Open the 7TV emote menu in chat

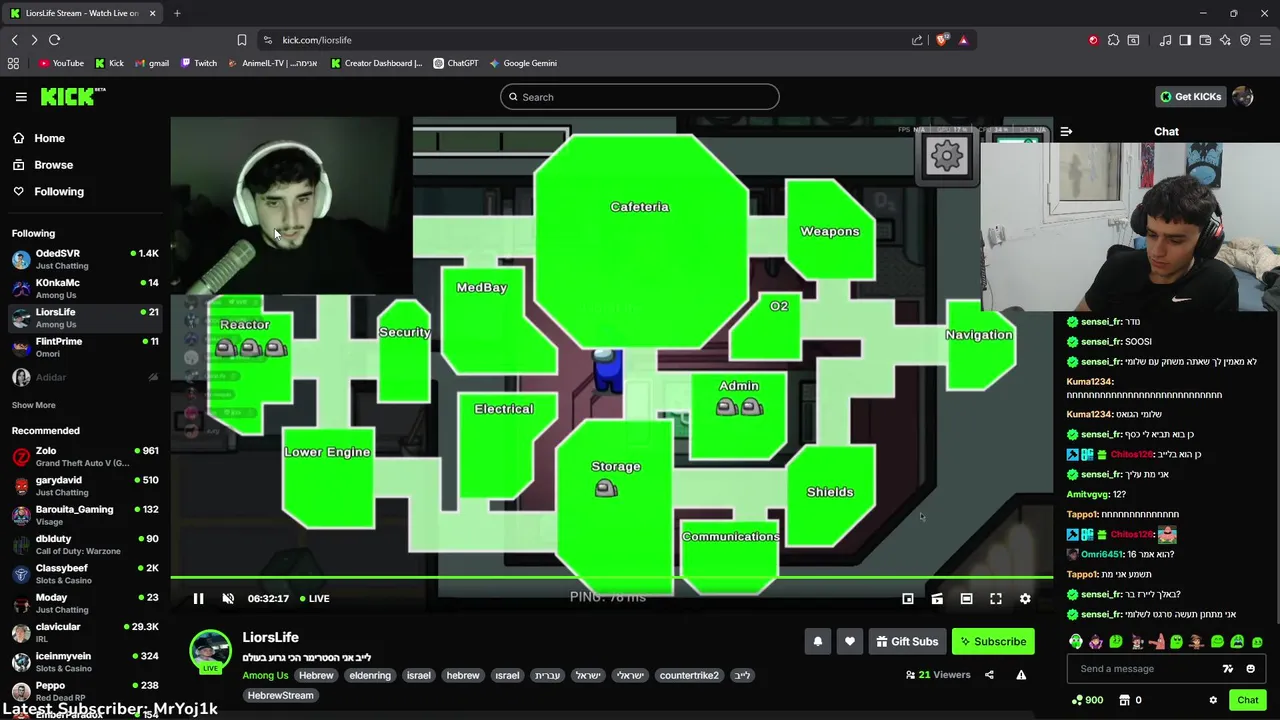[x=1228, y=669]
